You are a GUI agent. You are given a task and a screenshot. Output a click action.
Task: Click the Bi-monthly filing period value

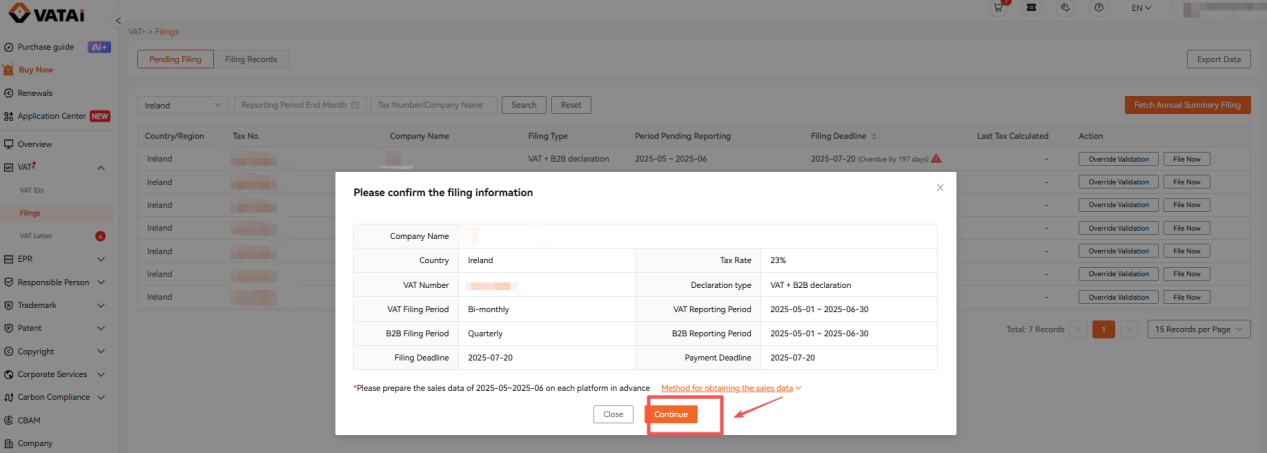pos(488,309)
